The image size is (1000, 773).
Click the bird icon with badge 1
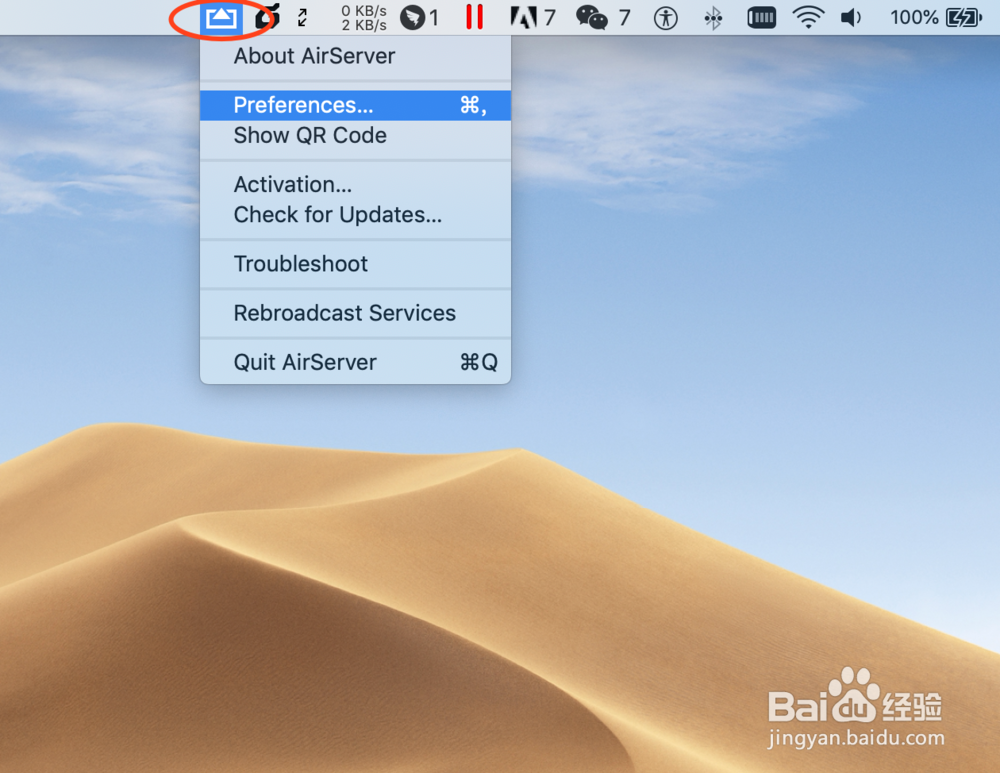(419, 17)
